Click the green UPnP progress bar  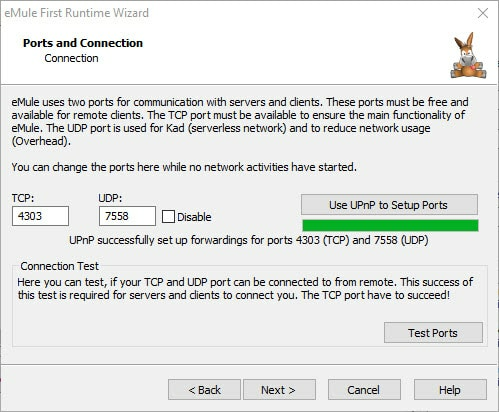(390, 225)
